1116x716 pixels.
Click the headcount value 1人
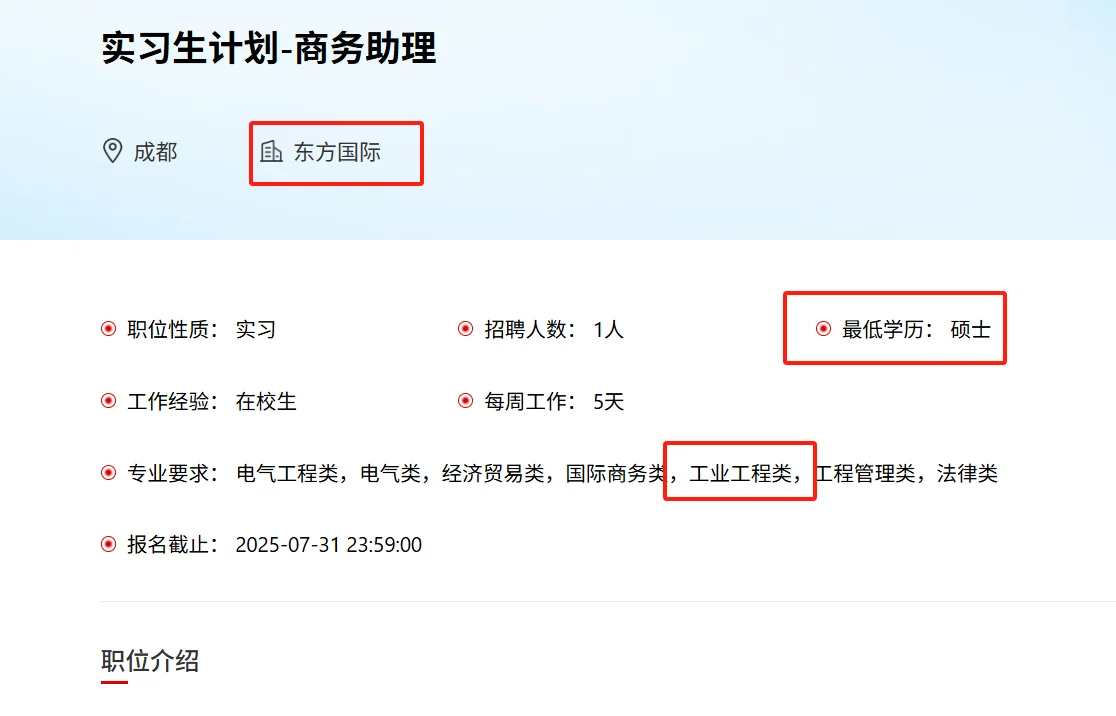pyautogui.click(x=609, y=330)
